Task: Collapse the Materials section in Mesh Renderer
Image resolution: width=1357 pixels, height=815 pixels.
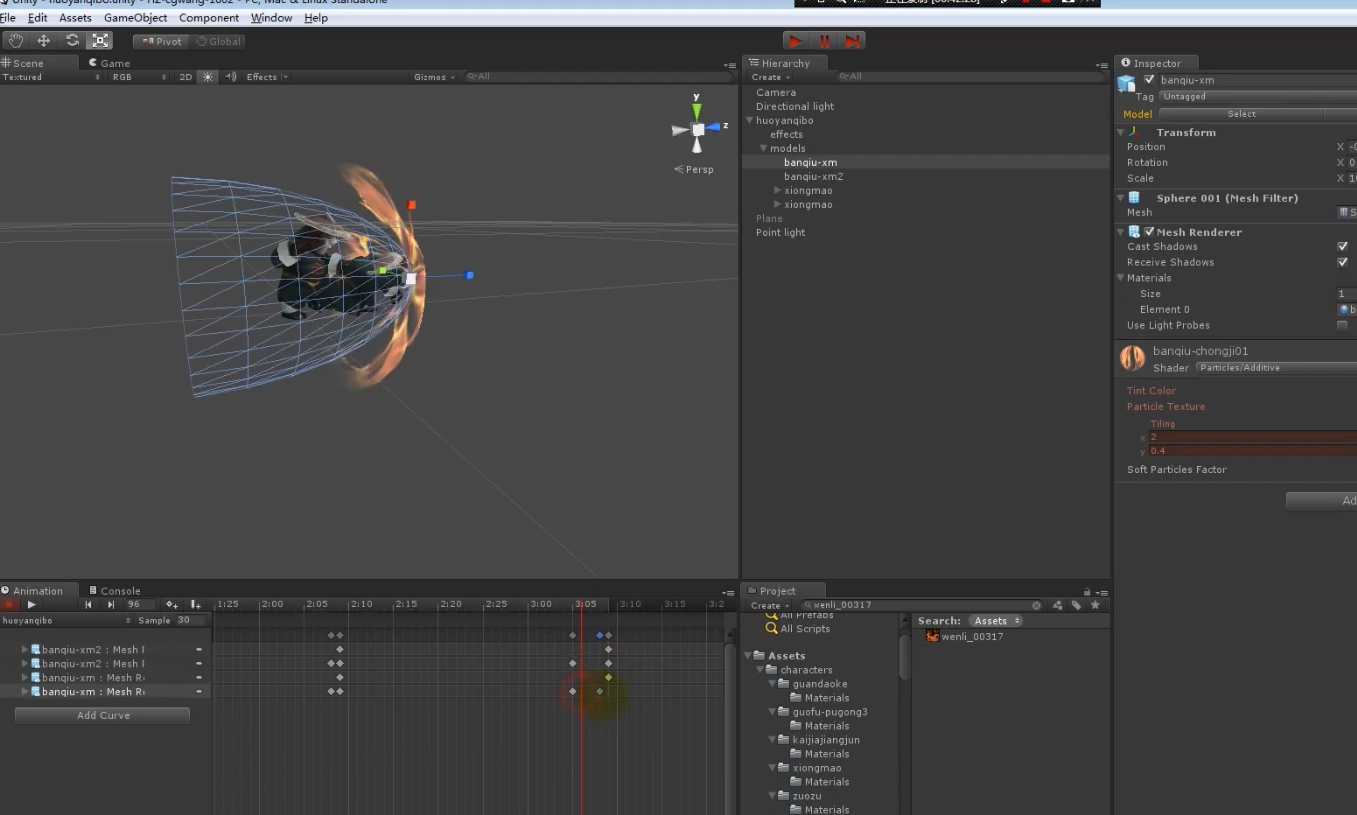Action: coord(1121,278)
